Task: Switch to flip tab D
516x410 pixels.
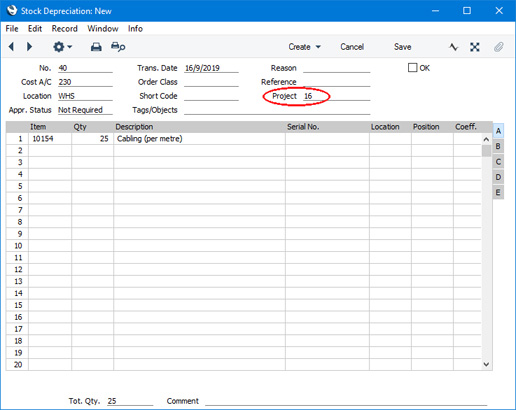Action: point(498,177)
